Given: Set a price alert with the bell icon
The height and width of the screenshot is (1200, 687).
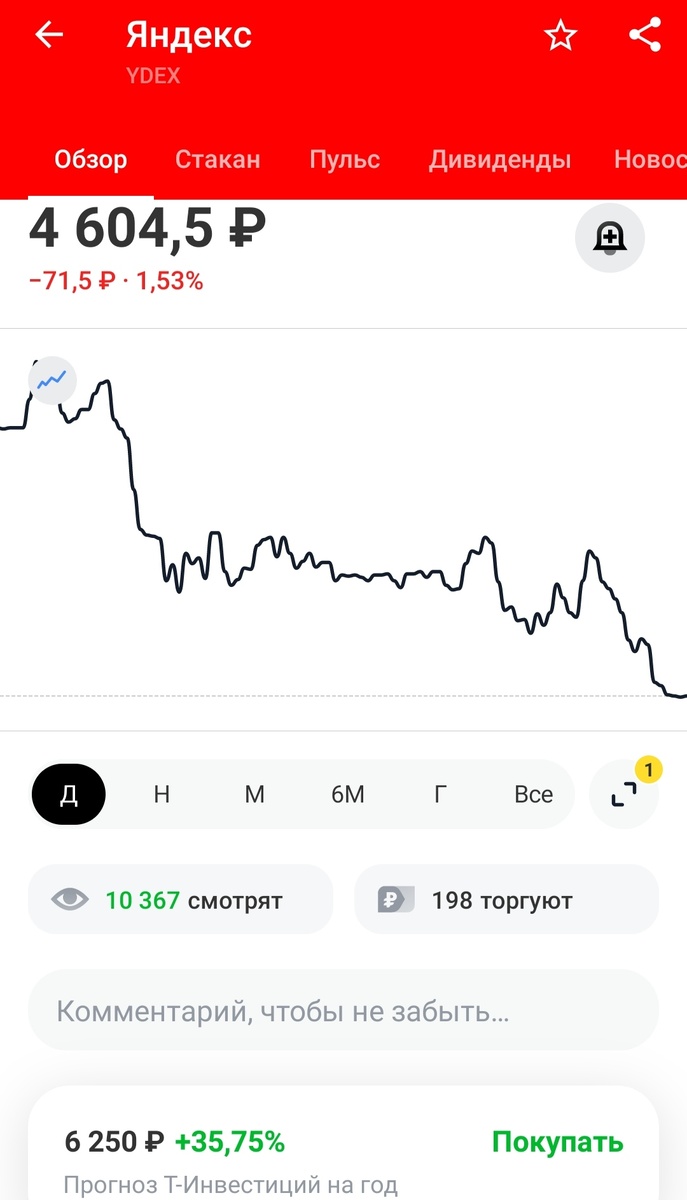Looking at the screenshot, I should [x=610, y=237].
